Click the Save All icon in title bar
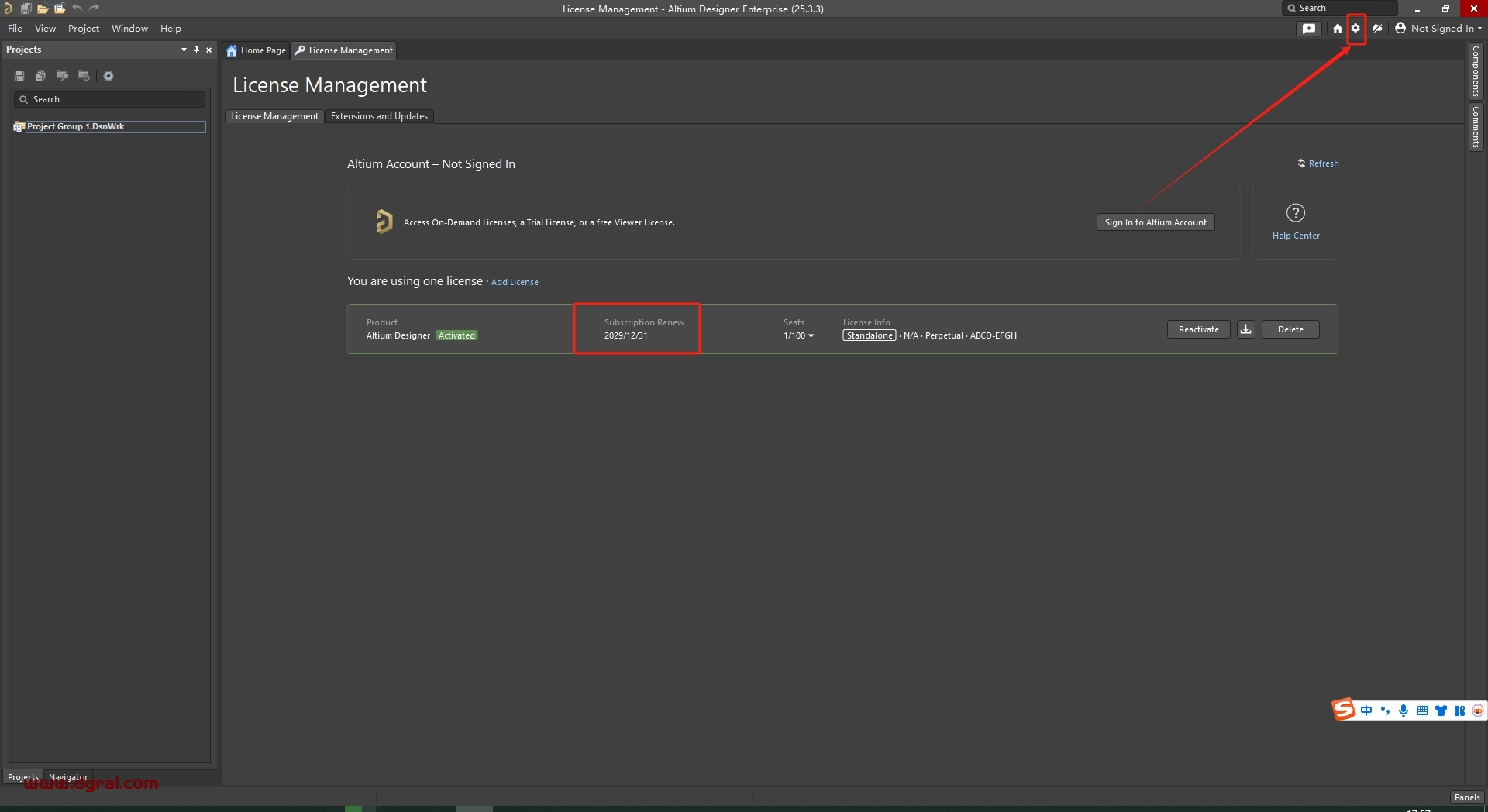 26,9
